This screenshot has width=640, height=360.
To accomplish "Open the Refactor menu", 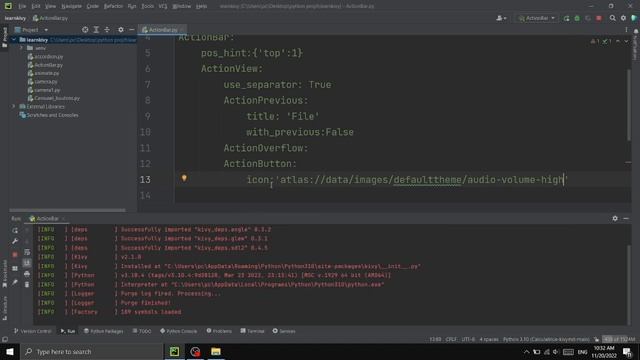I will point(113,6).
